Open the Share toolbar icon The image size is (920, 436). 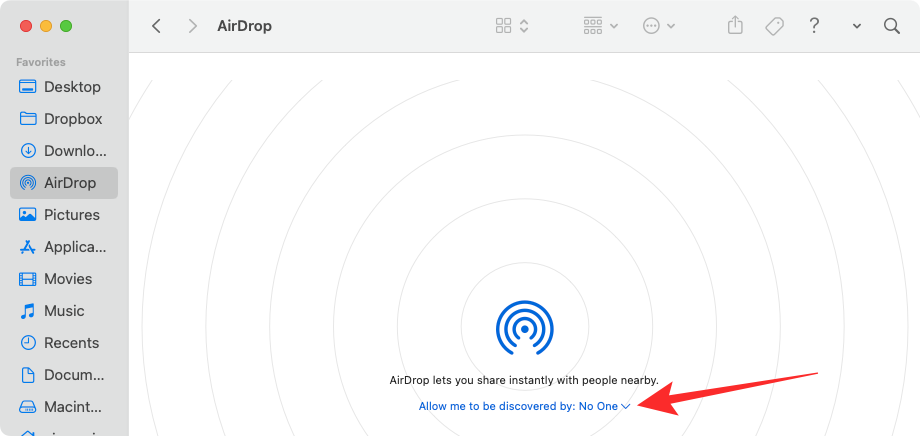(x=736, y=26)
